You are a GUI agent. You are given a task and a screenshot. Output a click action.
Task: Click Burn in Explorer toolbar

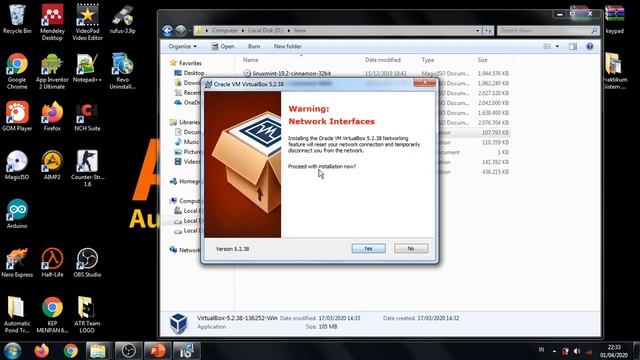point(254,47)
